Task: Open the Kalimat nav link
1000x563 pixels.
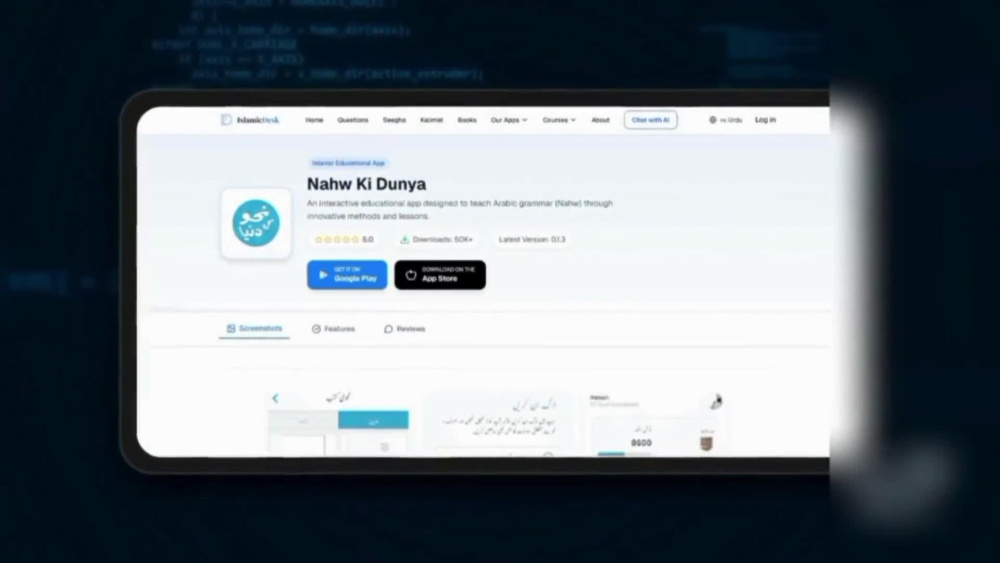Action: click(x=431, y=120)
